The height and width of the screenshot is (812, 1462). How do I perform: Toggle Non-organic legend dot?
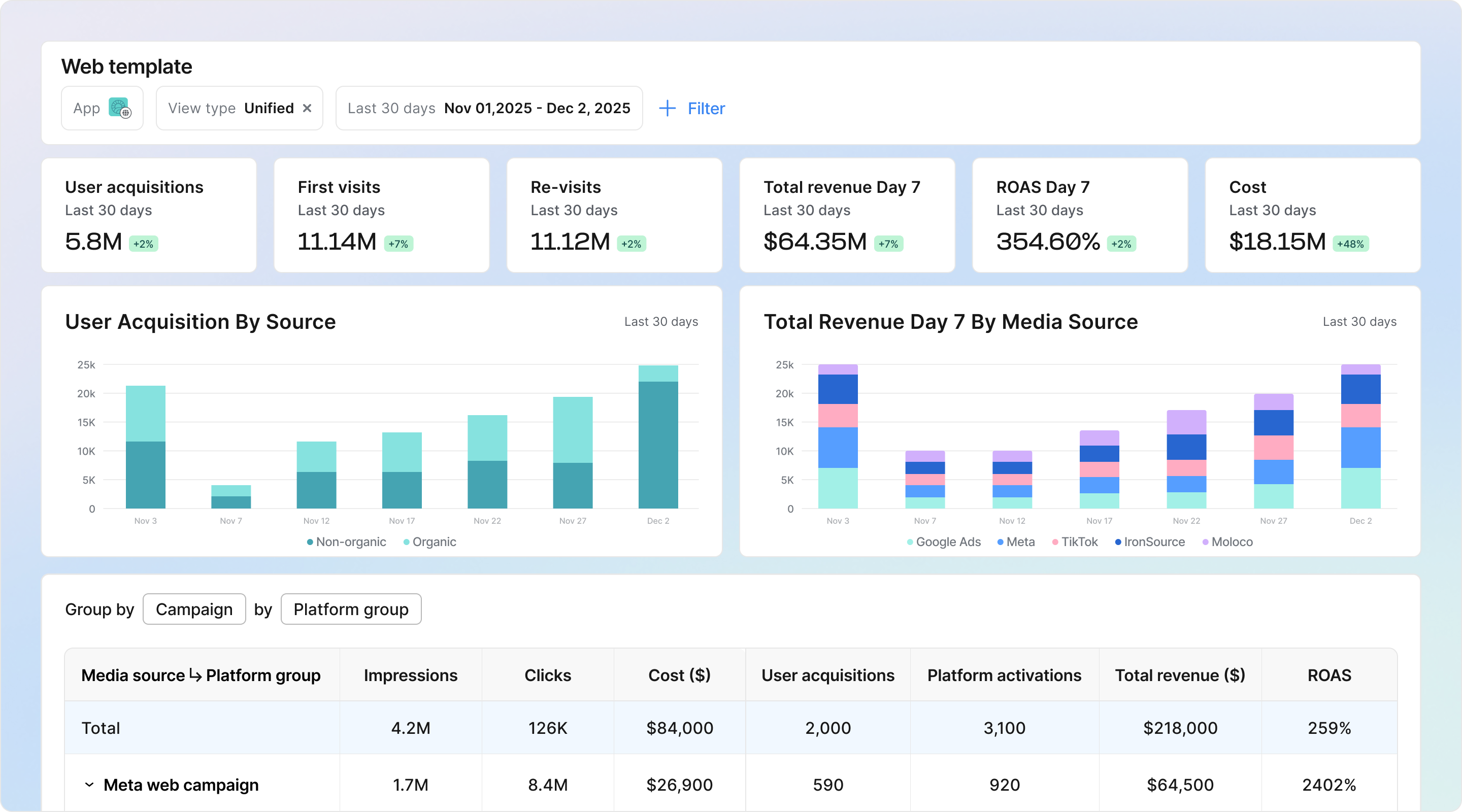point(310,542)
